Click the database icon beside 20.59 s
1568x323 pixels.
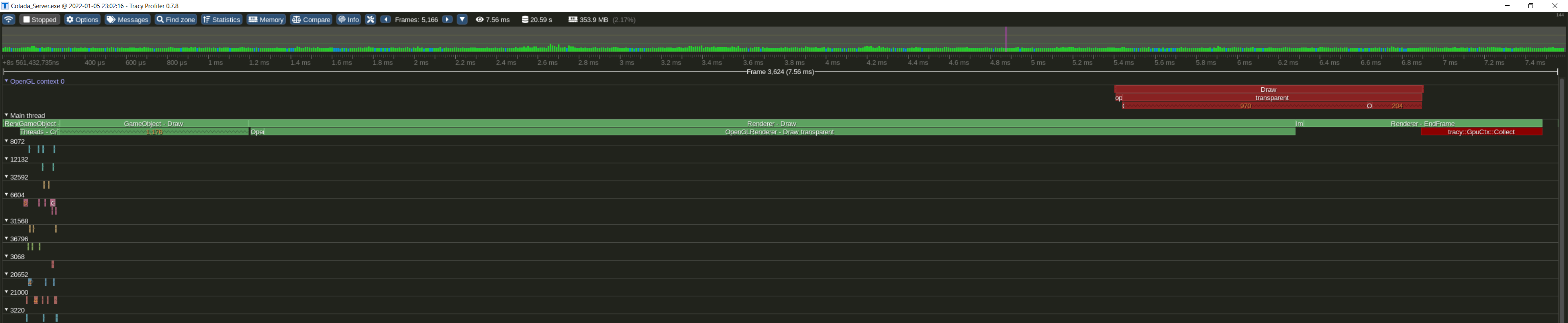[525, 20]
